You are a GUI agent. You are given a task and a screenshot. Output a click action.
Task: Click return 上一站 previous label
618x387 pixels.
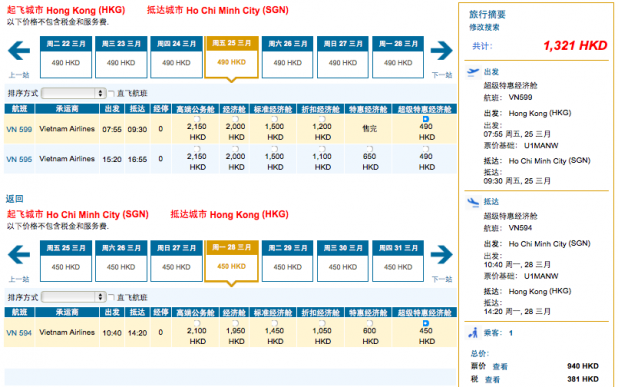[19, 279]
